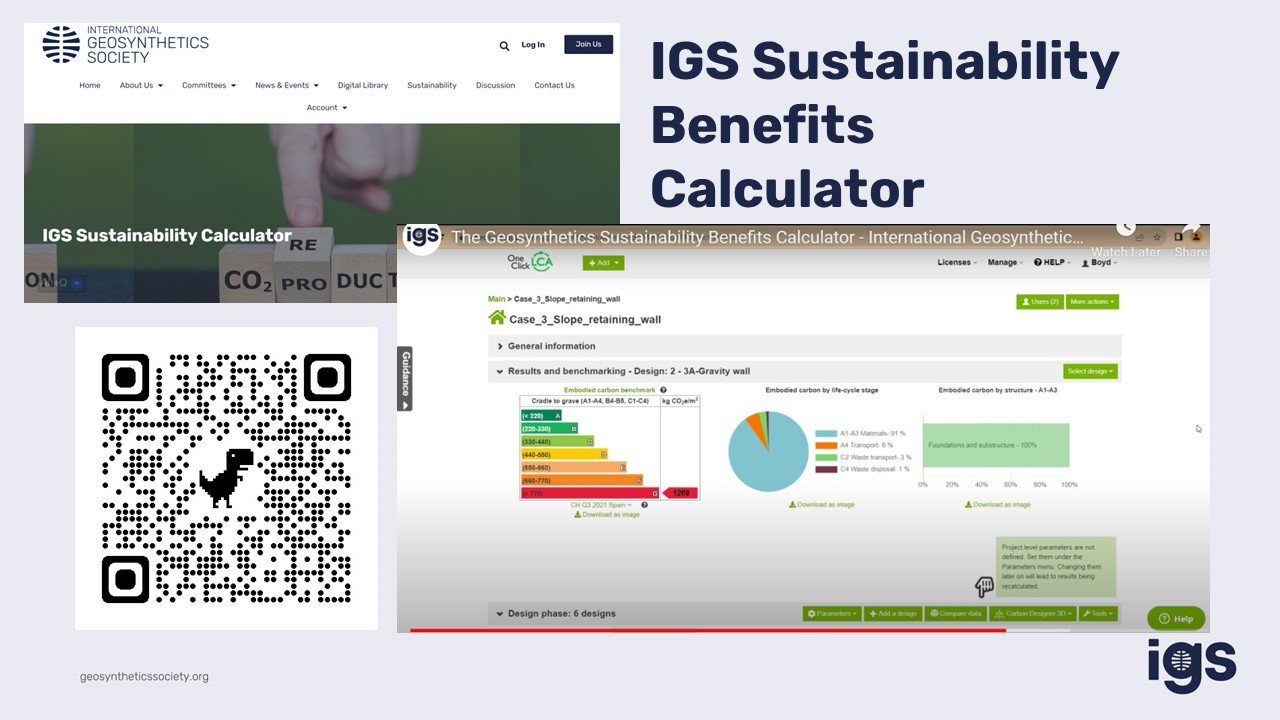Click Download as image under pie chart
1280x720 pixels.
822,505
